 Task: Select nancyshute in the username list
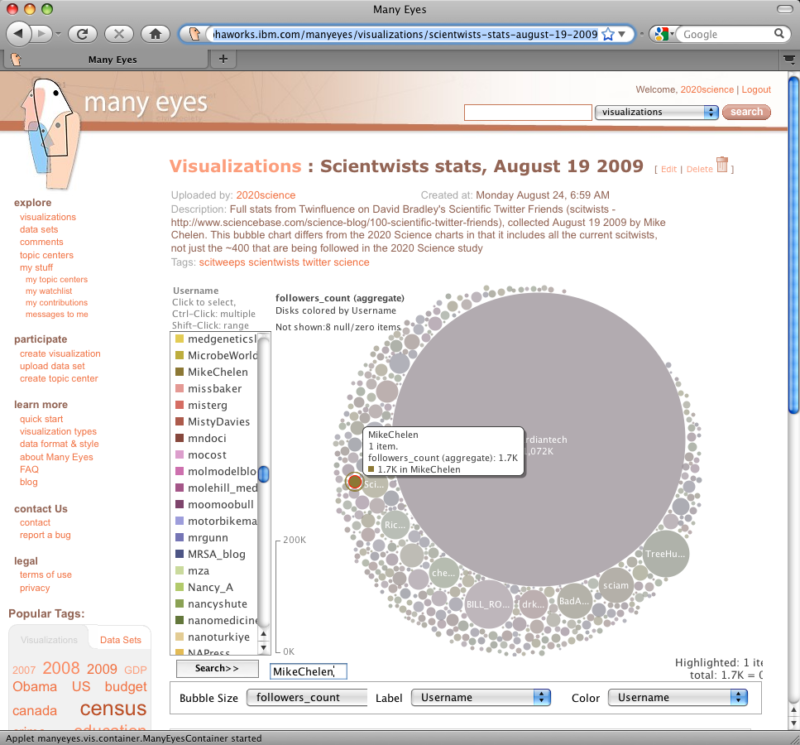pos(214,604)
